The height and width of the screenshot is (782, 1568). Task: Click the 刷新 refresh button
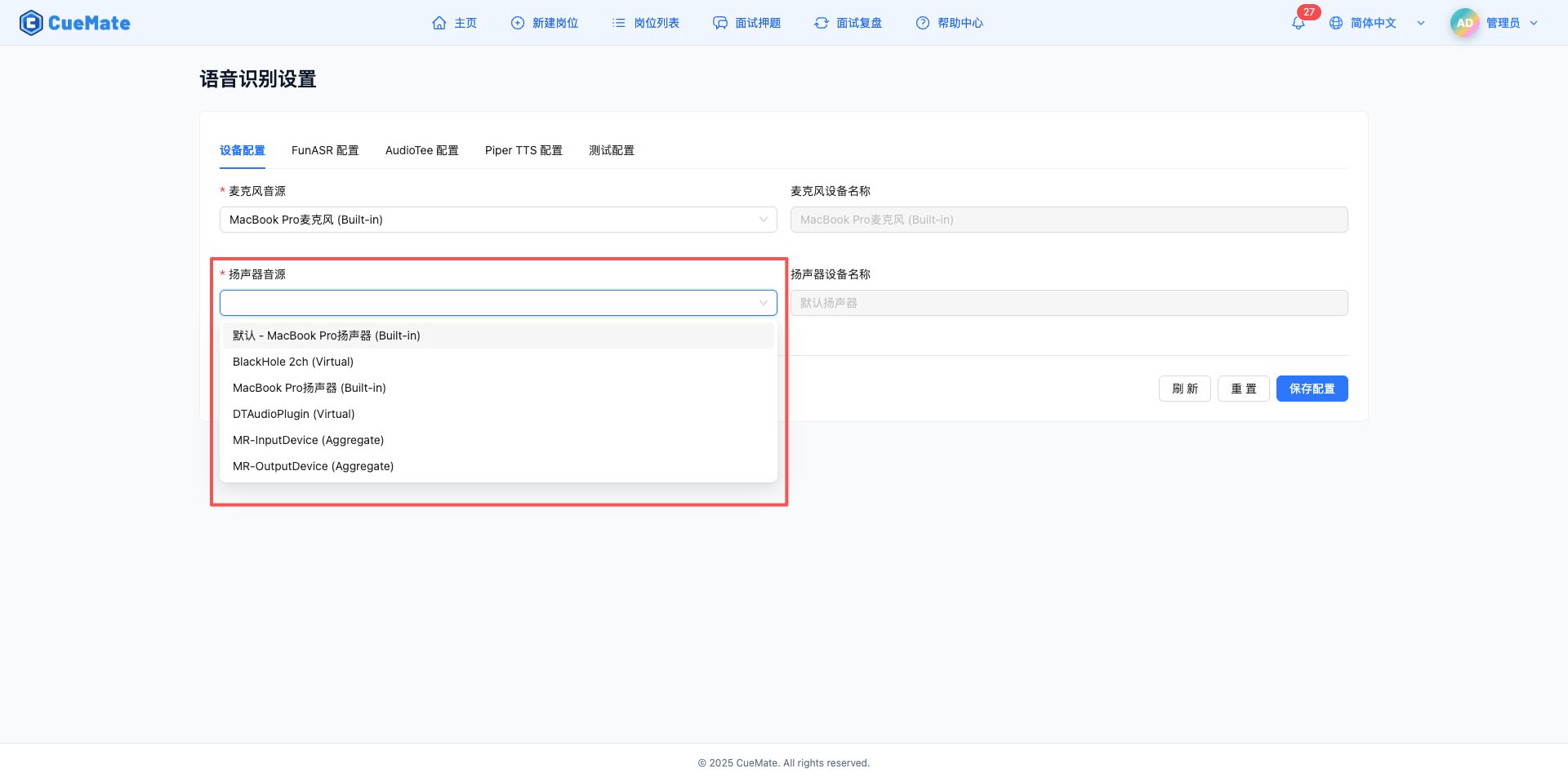point(1184,388)
